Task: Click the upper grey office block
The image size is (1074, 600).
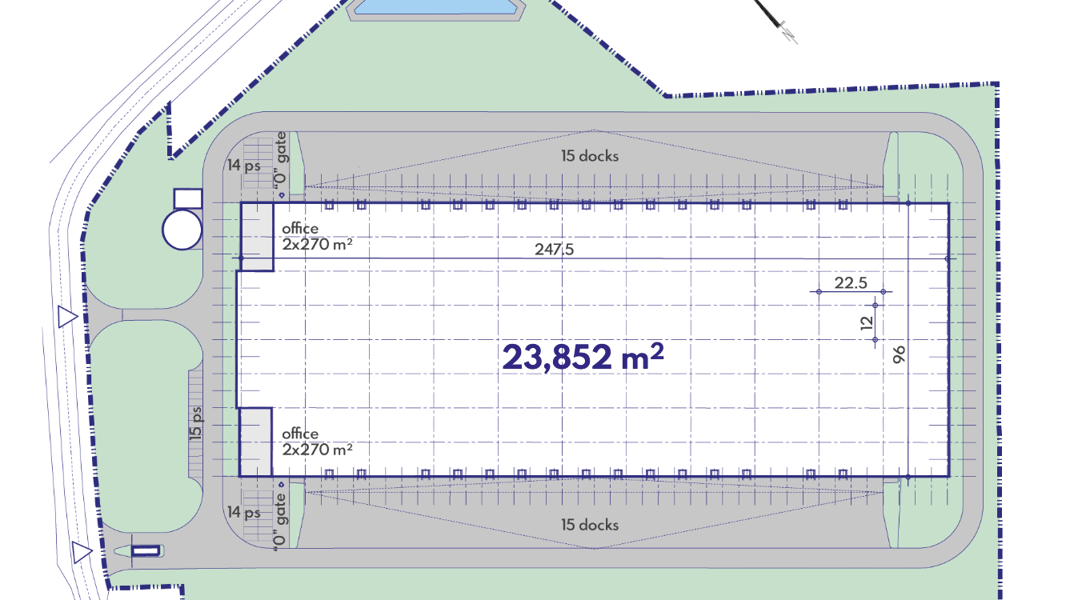Action: pyautogui.click(x=257, y=236)
